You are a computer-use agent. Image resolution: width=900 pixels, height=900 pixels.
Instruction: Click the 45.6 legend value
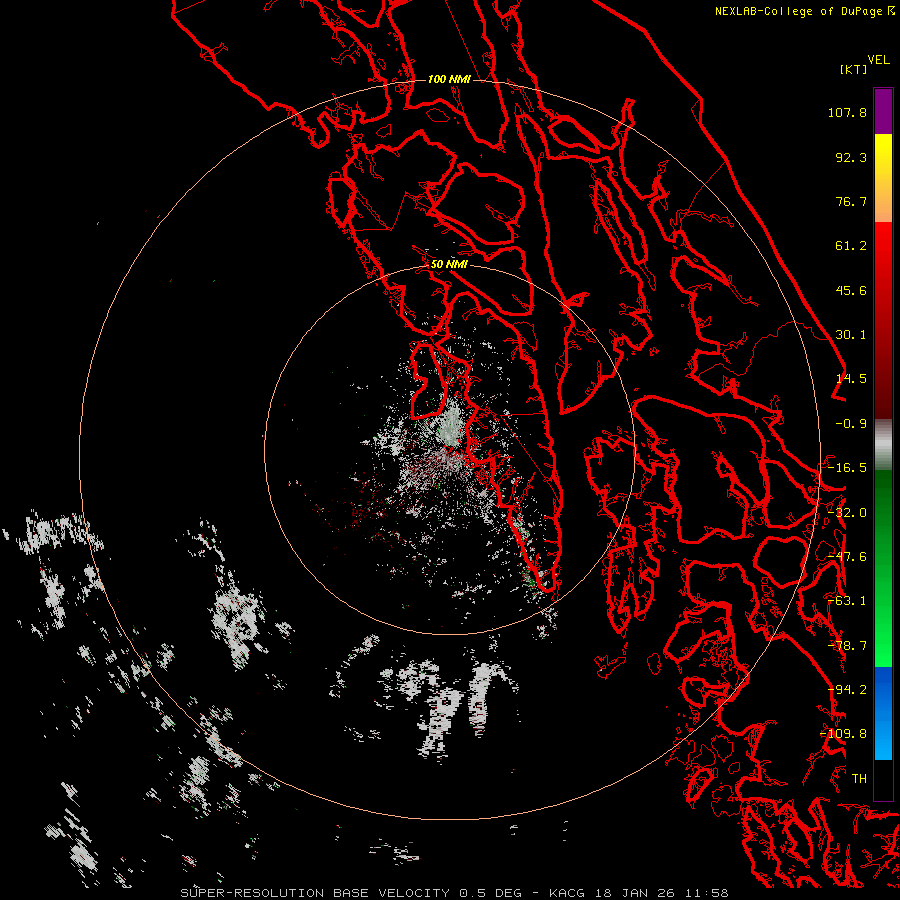851,290
